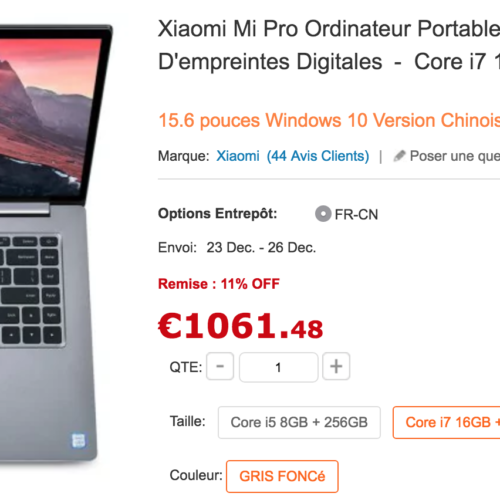Choose the Core i5 8GB + 256GB option

(299, 423)
